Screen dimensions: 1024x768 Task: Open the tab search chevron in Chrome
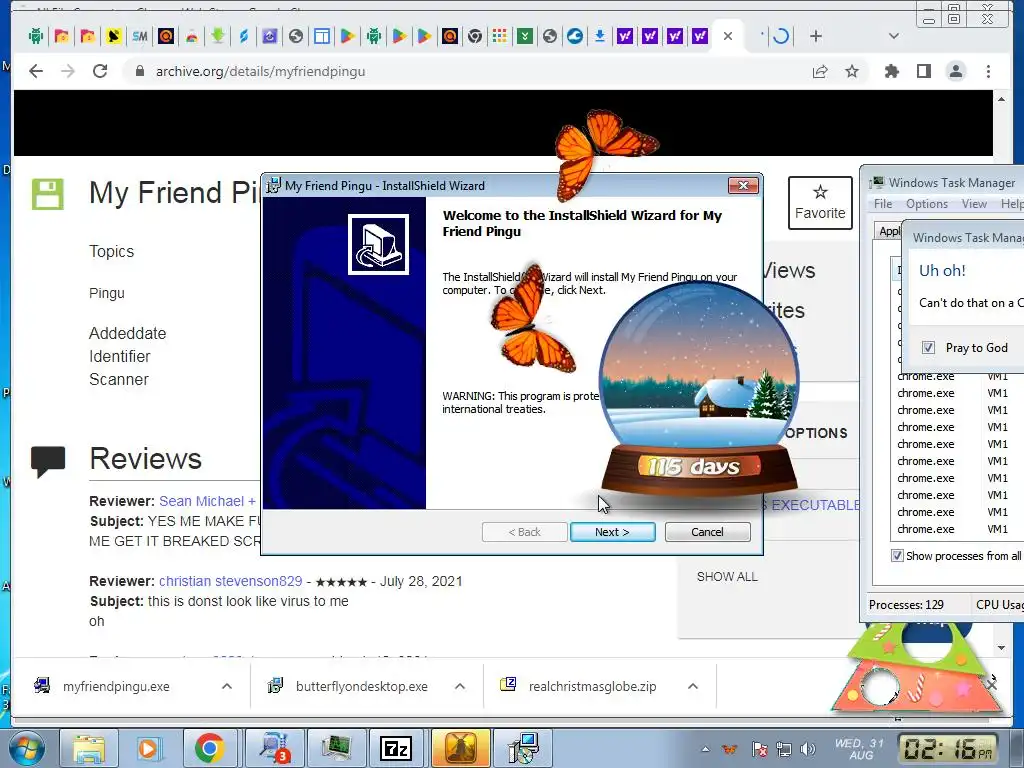[x=894, y=36]
